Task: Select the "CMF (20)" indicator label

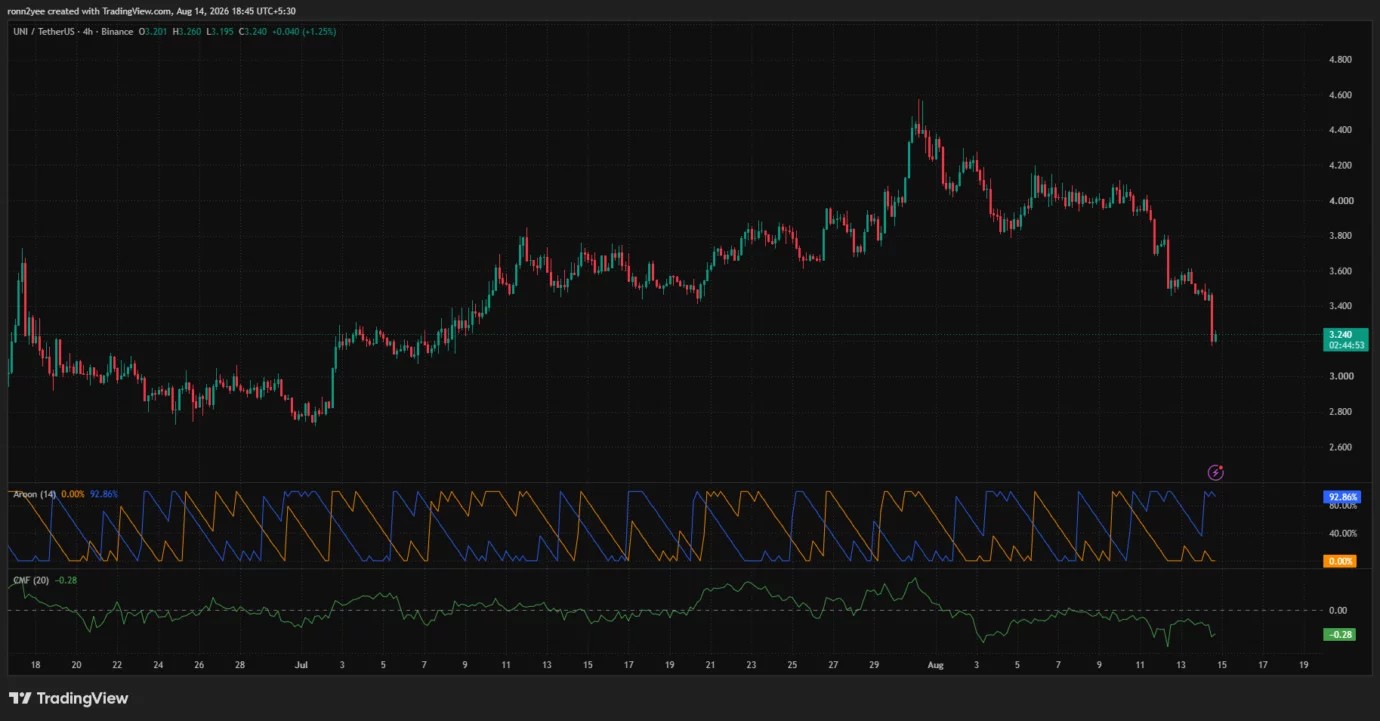Action: click(x=29, y=580)
